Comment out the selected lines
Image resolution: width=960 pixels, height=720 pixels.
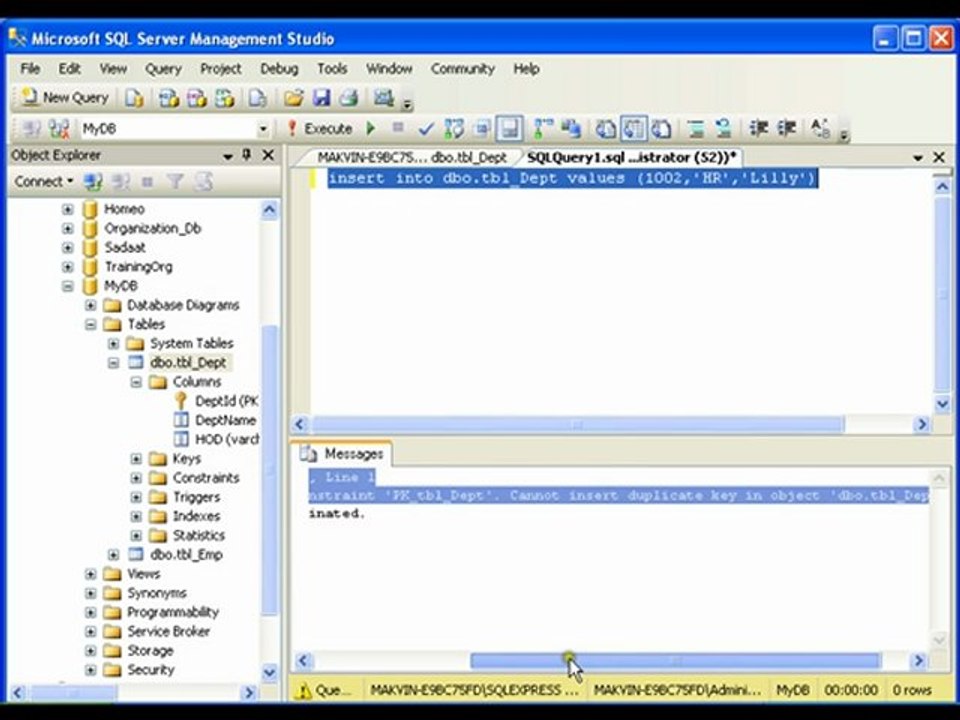(x=696, y=129)
